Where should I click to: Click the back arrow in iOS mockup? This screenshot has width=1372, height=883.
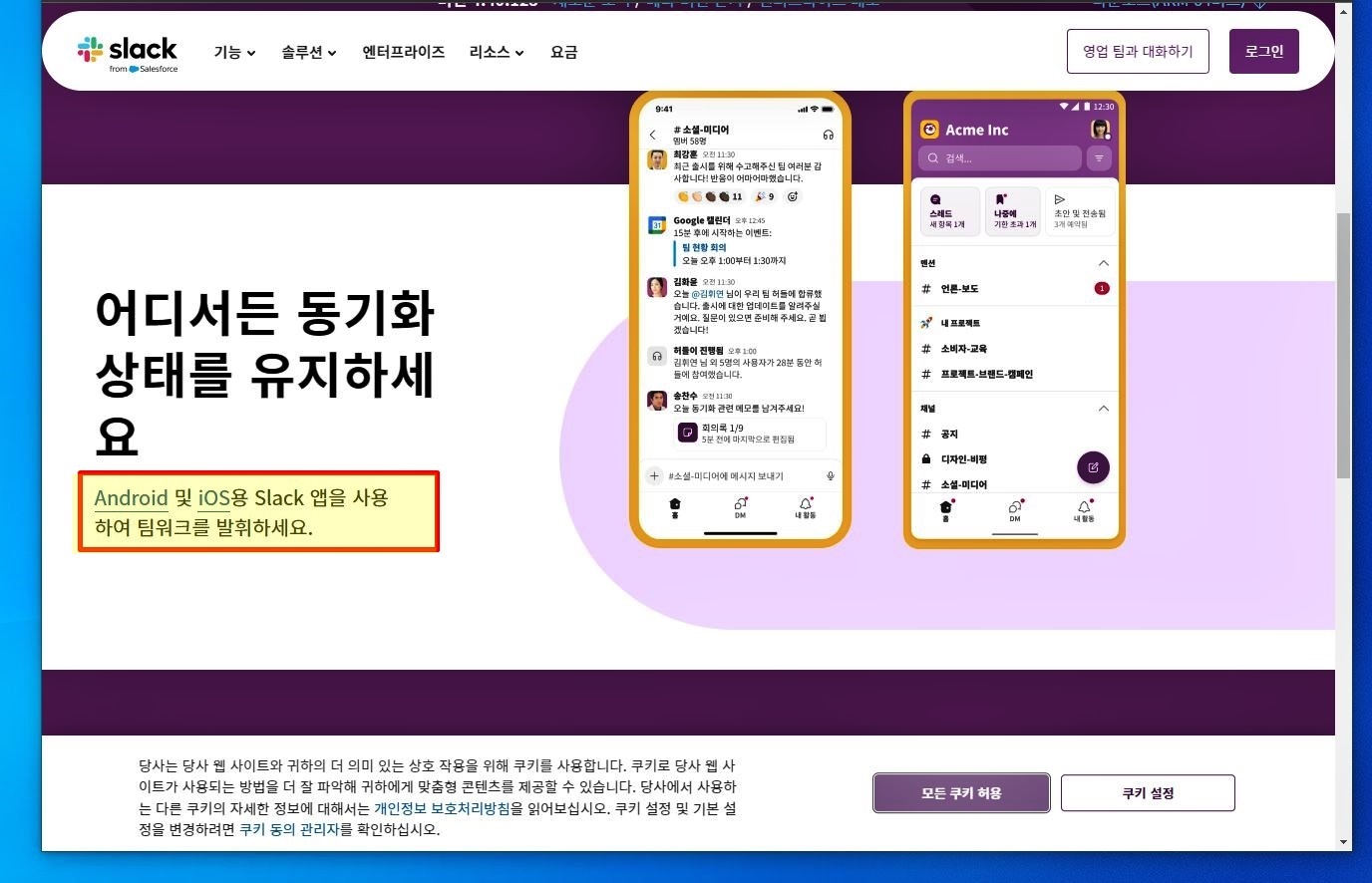tap(653, 135)
